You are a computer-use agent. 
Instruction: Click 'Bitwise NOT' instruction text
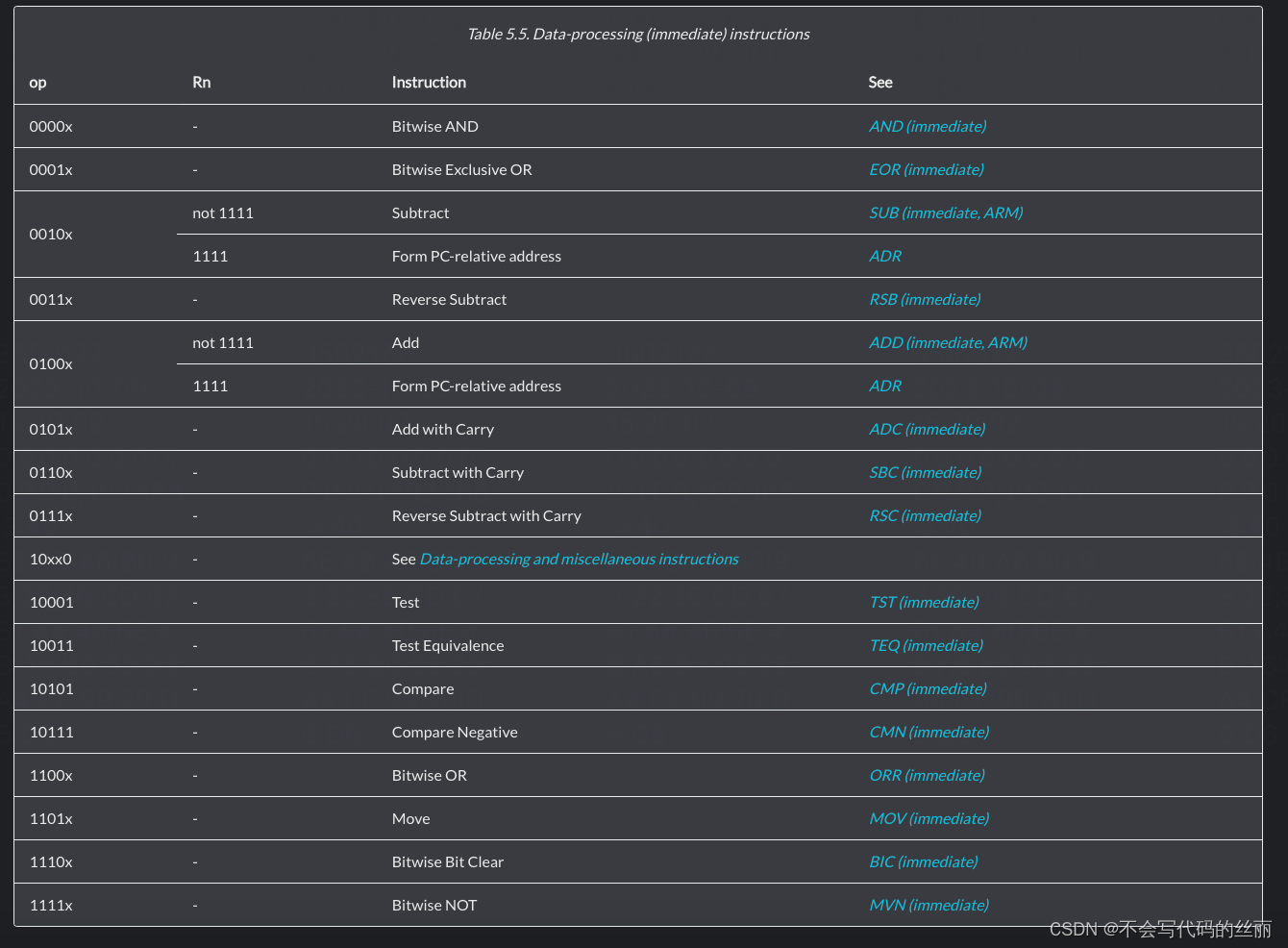434,905
